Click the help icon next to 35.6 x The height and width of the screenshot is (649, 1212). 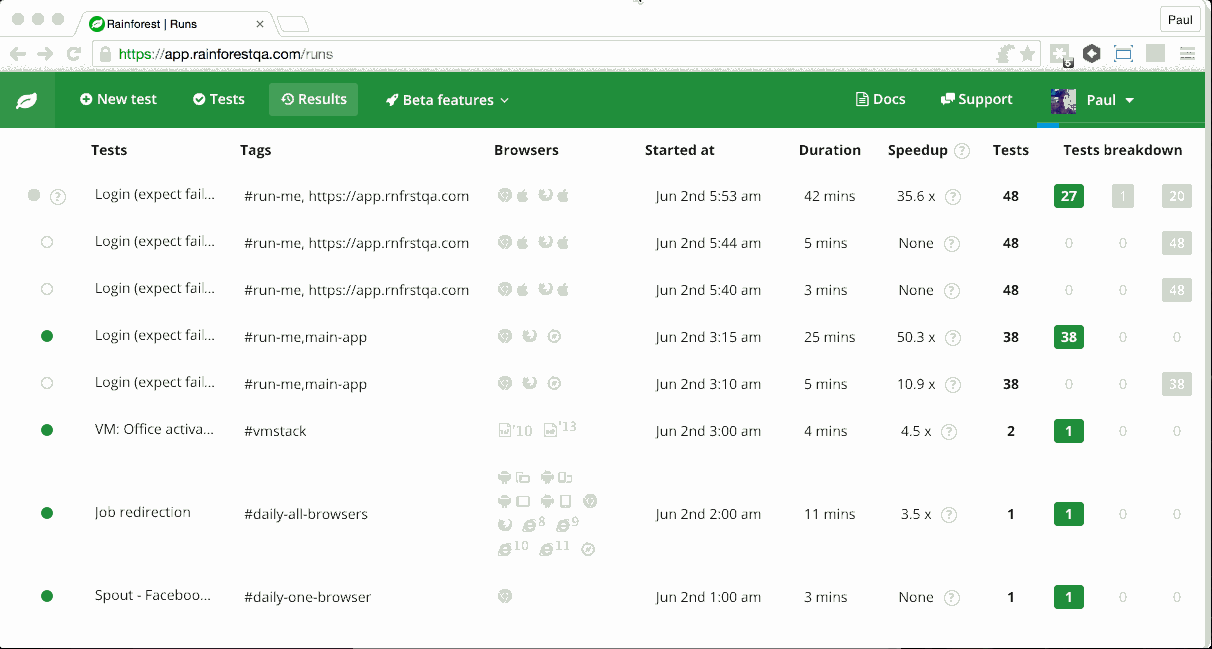tap(953, 197)
